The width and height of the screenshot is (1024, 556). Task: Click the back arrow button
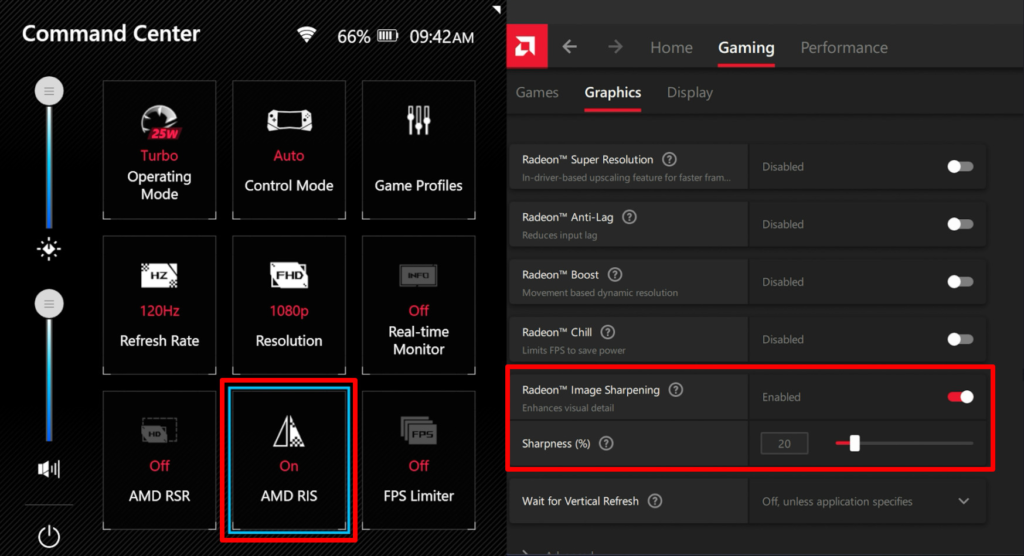tap(570, 47)
